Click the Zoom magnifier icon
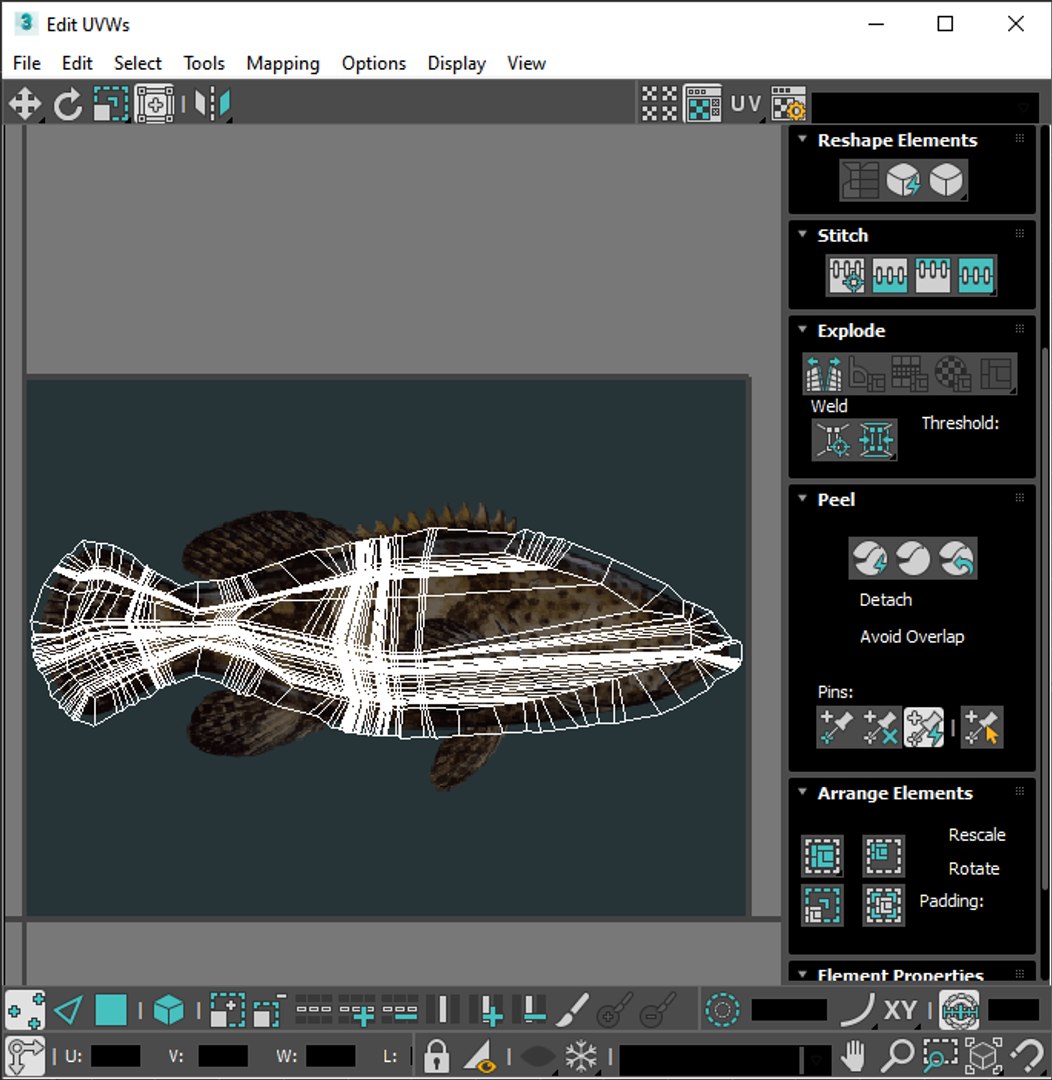Screen dimensions: 1052x1080 point(897,1055)
